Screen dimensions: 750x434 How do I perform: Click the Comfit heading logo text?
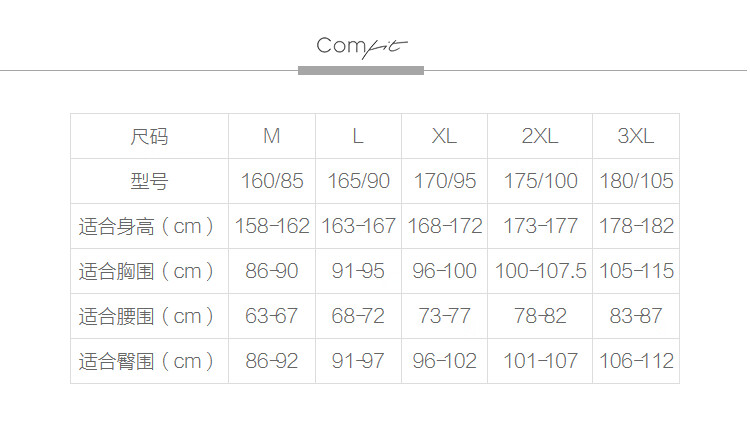[x=361, y=46]
